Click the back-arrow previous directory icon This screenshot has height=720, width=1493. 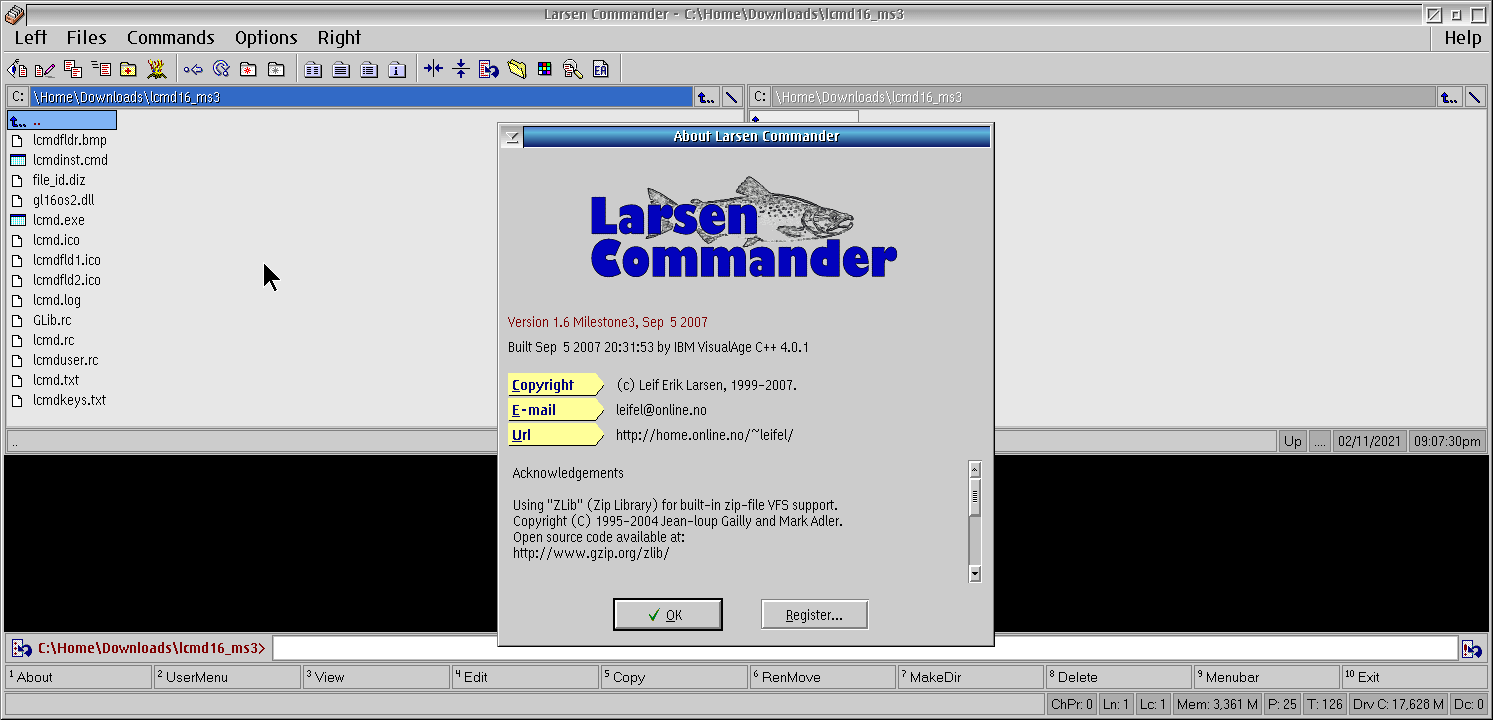[193, 69]
